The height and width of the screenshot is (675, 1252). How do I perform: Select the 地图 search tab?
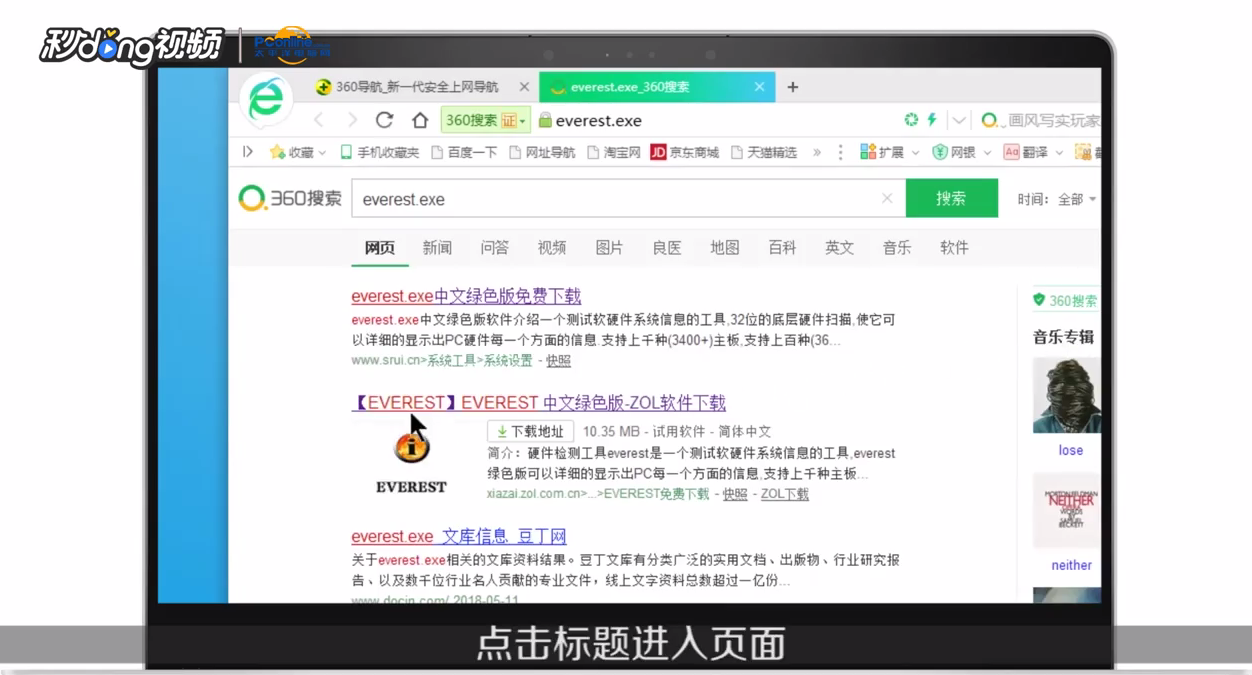click(725, 248)
